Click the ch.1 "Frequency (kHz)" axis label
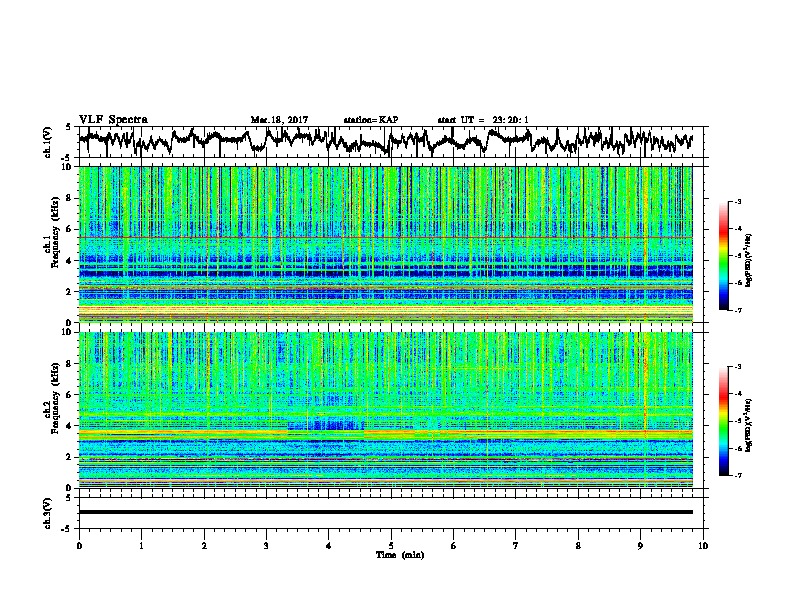The height and width of the screenshot is (612, 792). coord(55,233)
